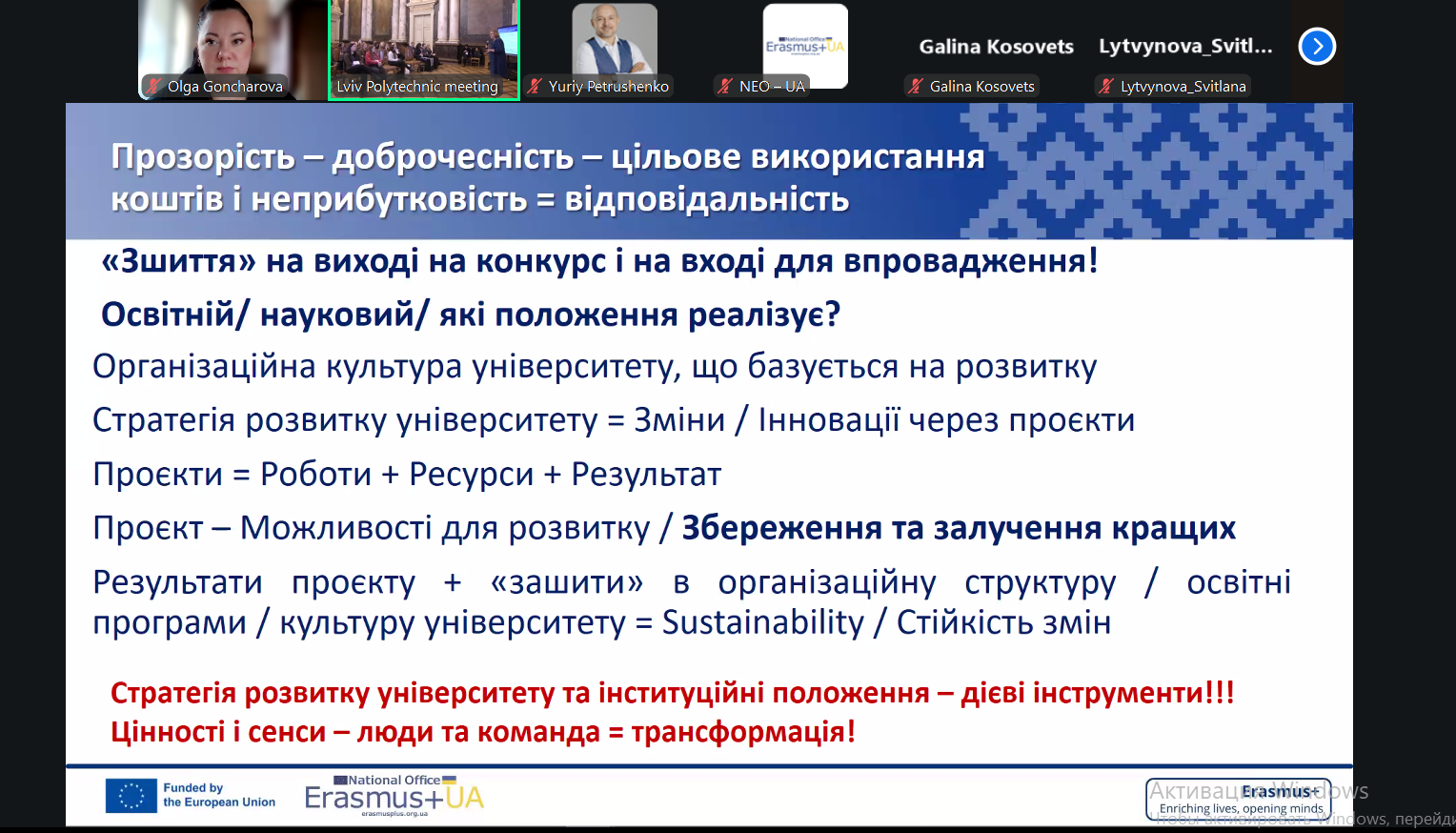Image resolution: width=1456 pixels, height=833 pixels.
Task: Click the muted mic icon for NEO – UA
Action: [x=726, y=86]
